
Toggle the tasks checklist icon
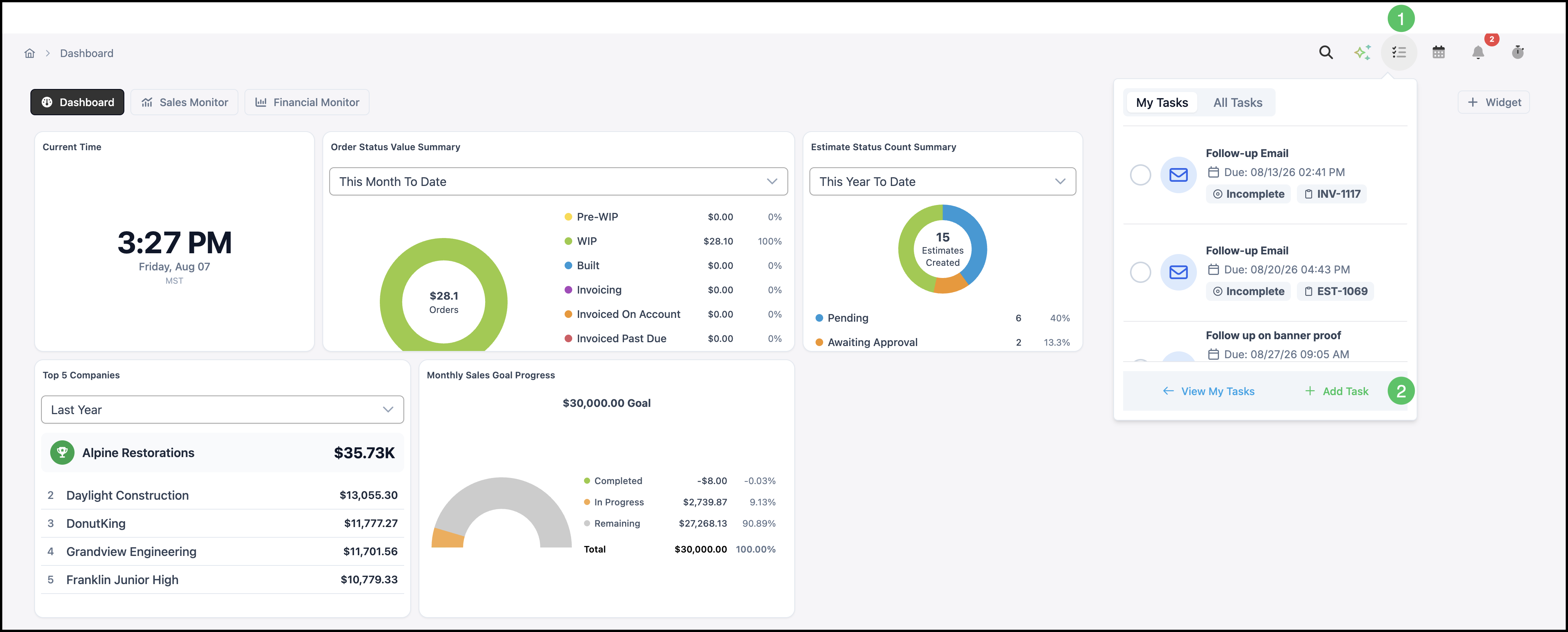[1399, 52]
